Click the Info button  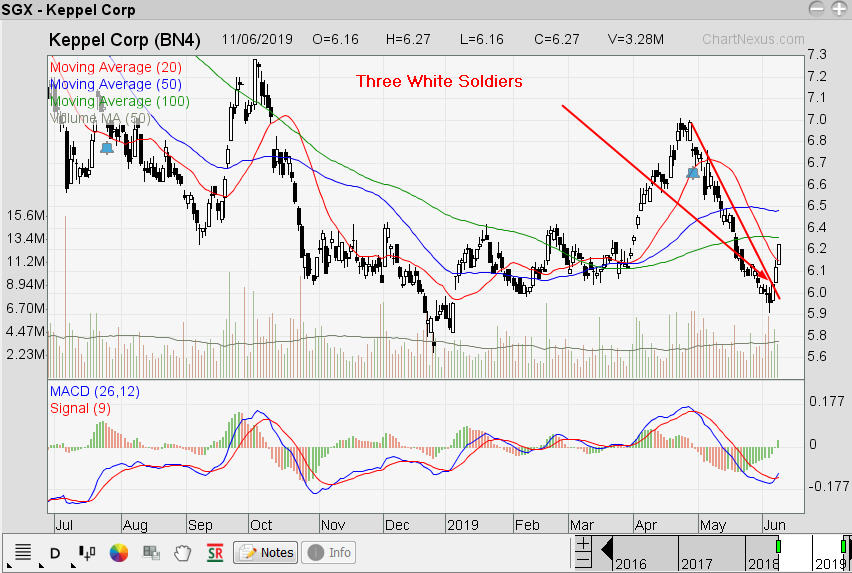[x=329, y=552]
